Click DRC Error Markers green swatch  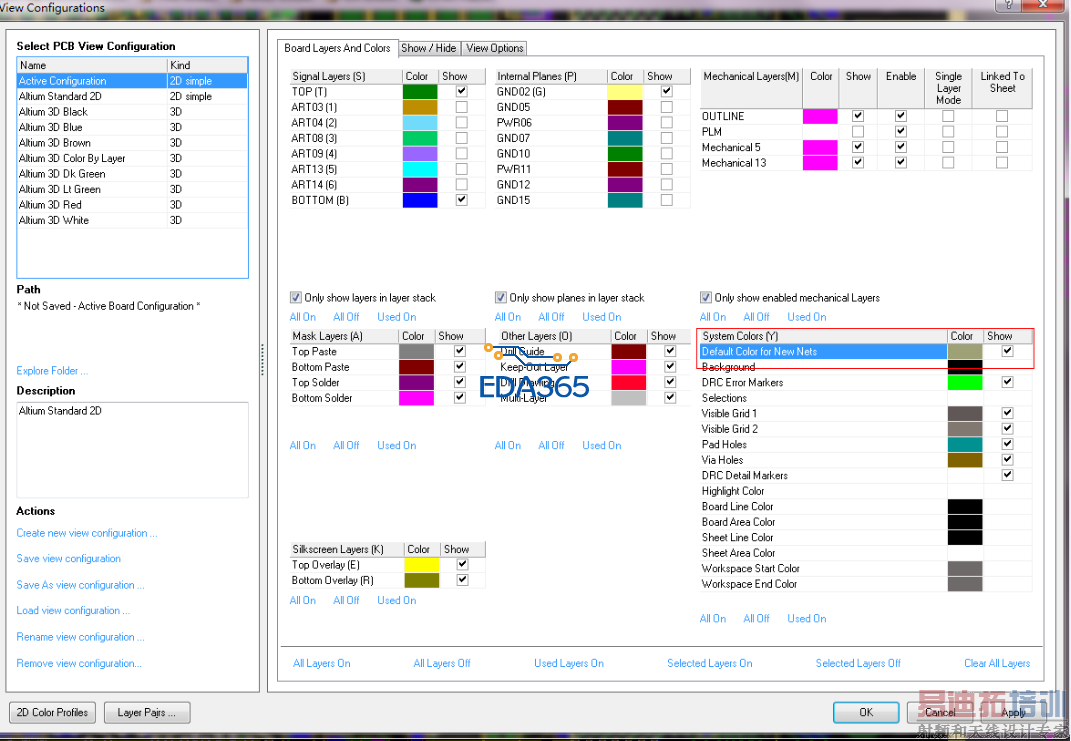pos(964,382)
